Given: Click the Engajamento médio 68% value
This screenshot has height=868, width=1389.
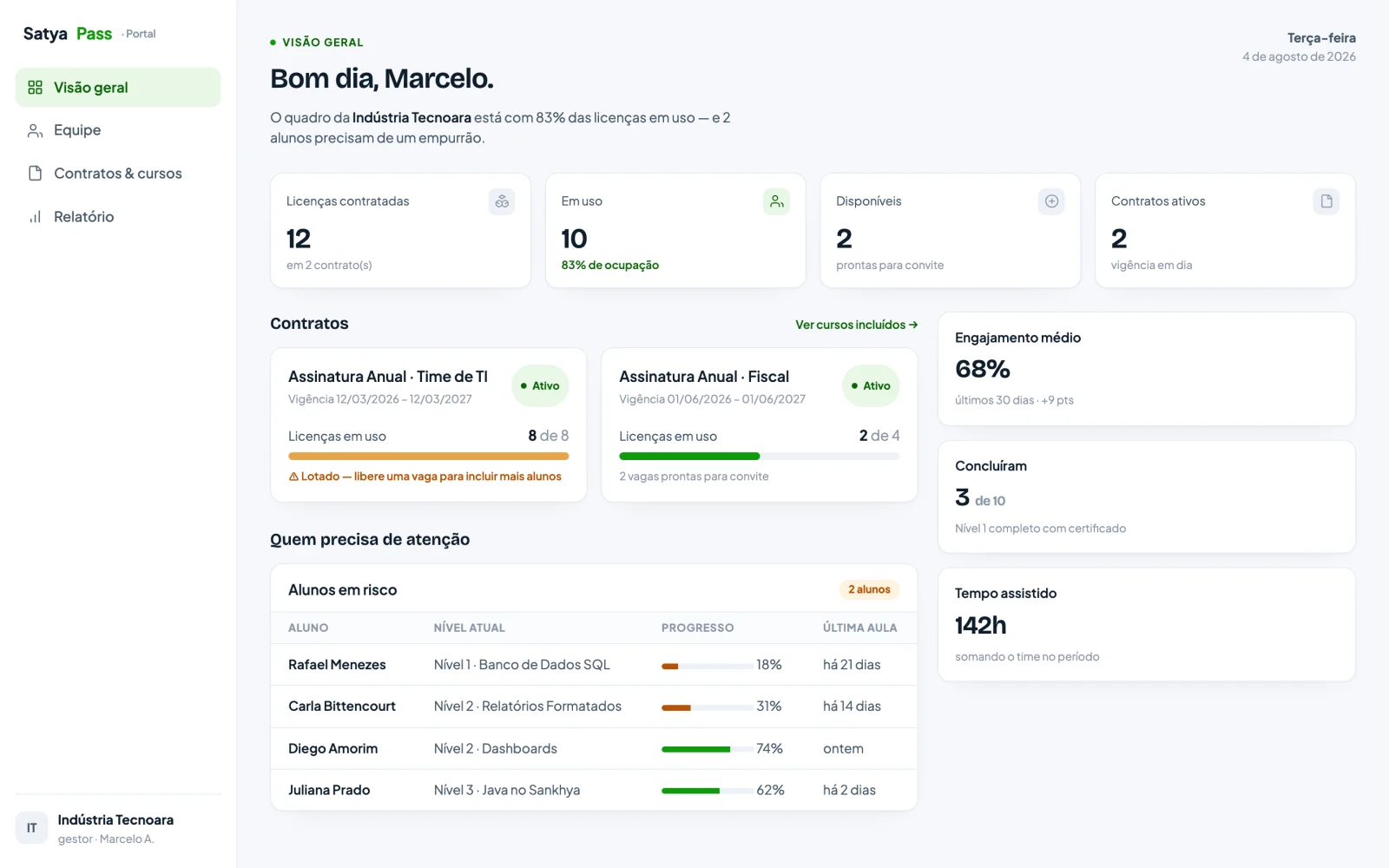Looking at the screenshot, I should pyautogui.click(x=983, y=369).
